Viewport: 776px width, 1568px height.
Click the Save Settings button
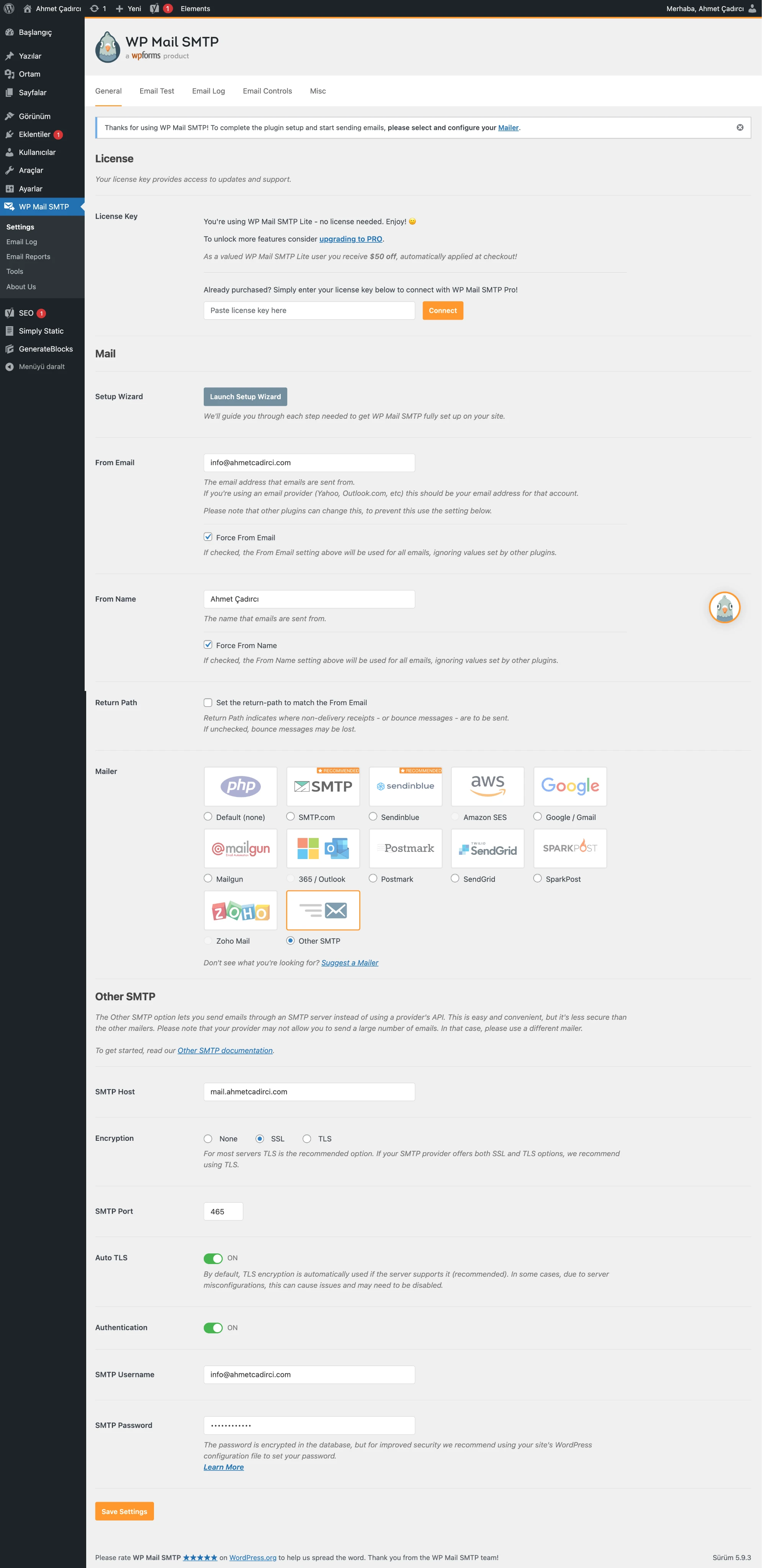pos(124,1511)
